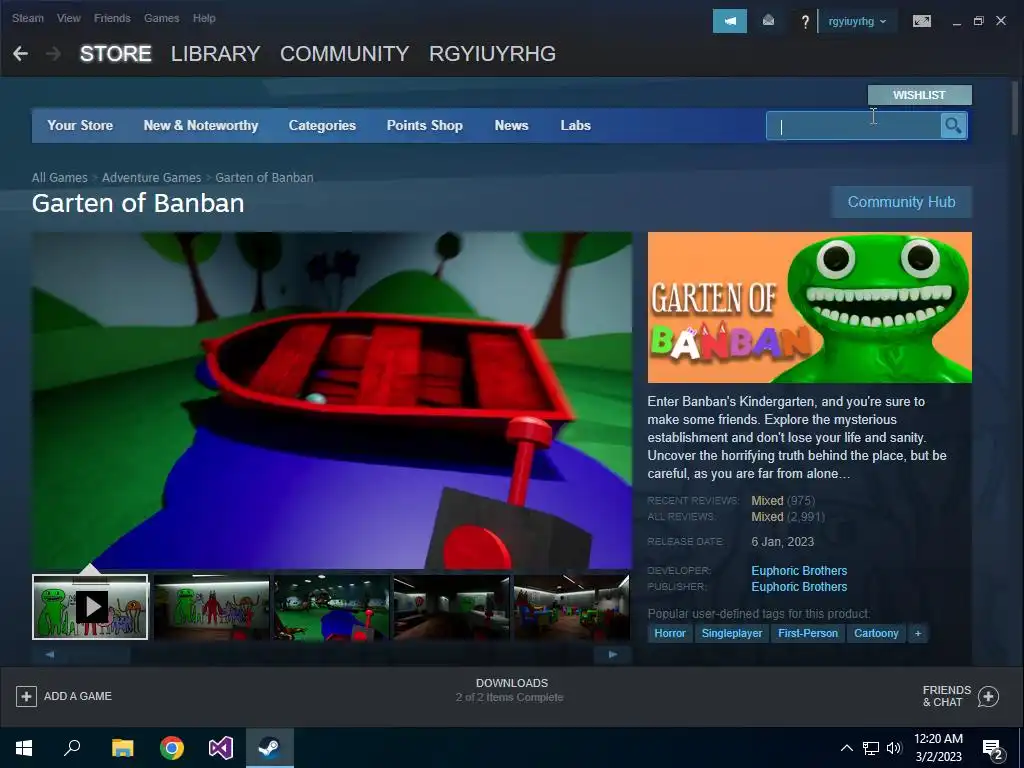Open the Downloads status
The width and height of the screenshot is (1024, 768).
[x=511, y=690]
